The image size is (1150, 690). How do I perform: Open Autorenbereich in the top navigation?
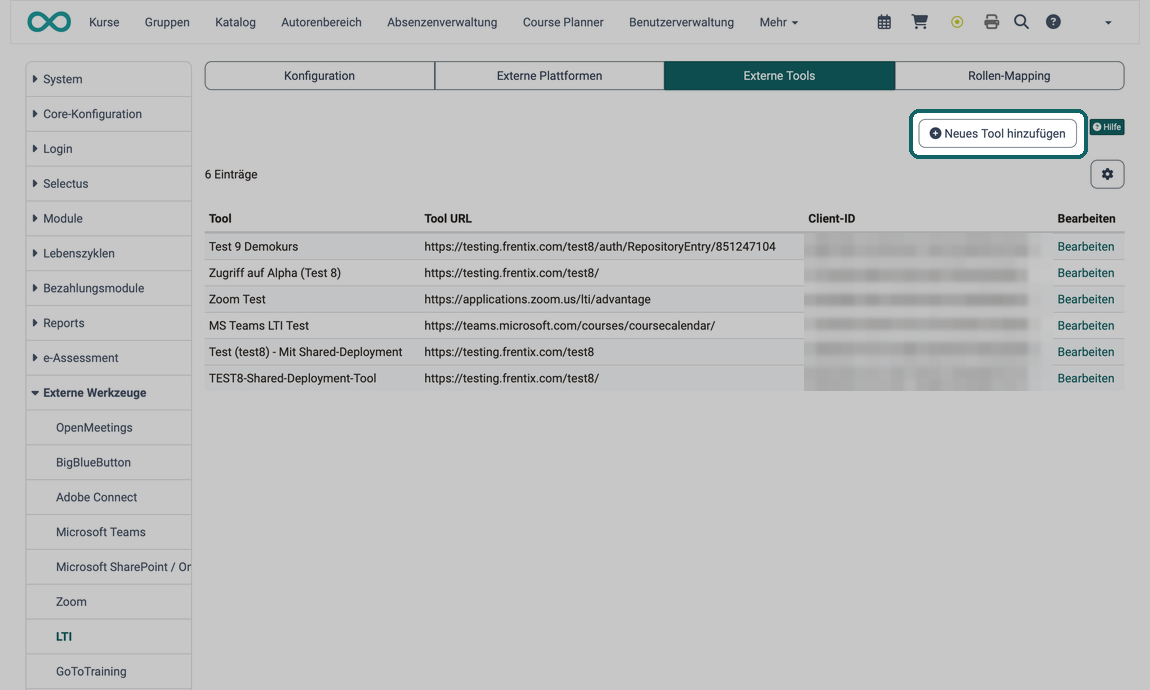point(321,23)
